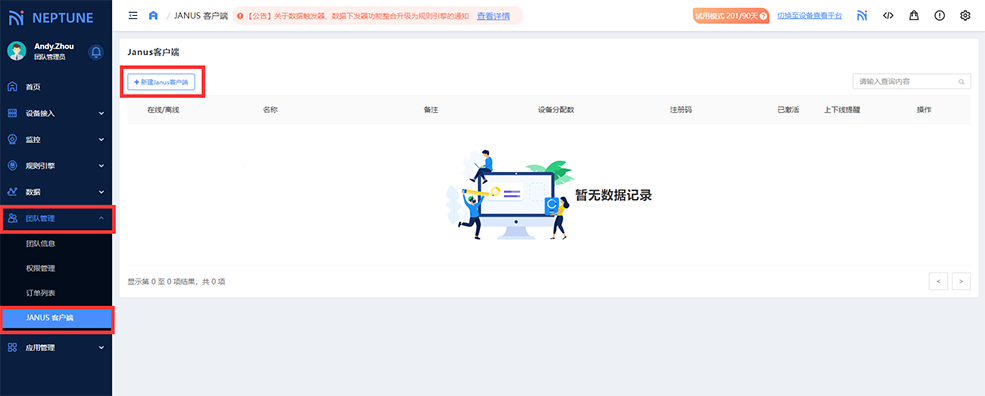Open 切换至设备查看平台 link
Viewport: 985px width, 396px height.
coord(809,16)
